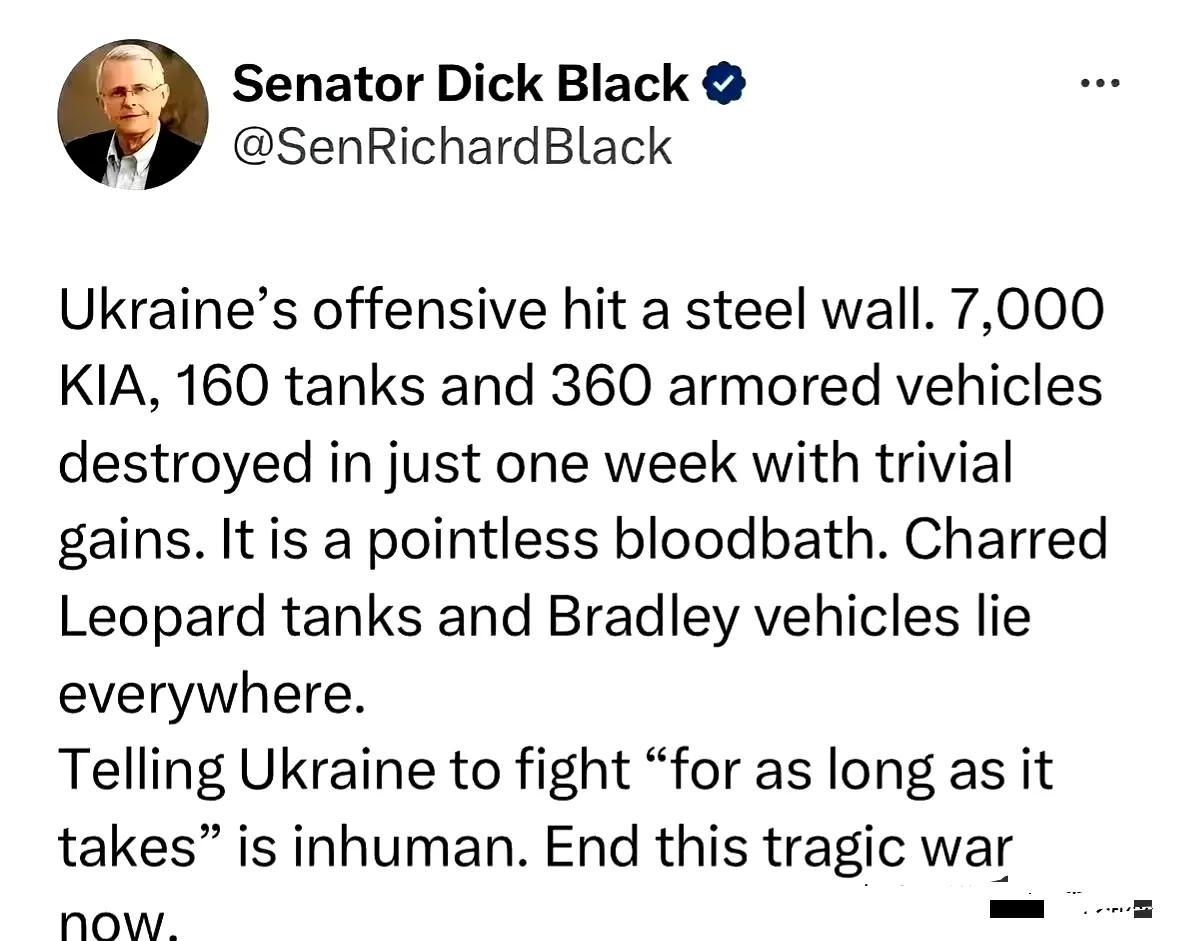
Task: Open the @SenRichardBlack handle link
Action: coord(452,147)
